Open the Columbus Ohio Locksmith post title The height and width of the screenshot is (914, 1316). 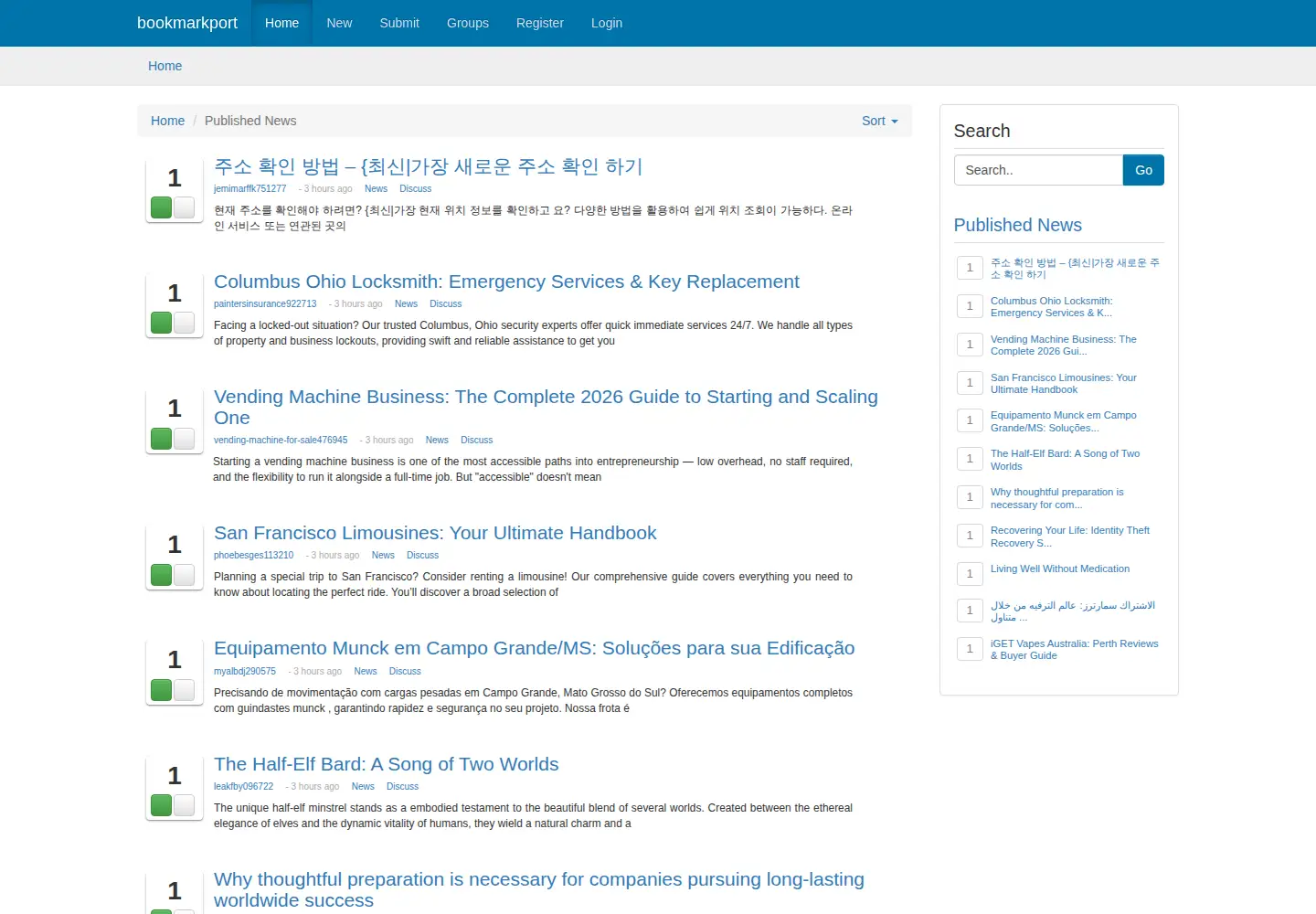tap(506, 282)
